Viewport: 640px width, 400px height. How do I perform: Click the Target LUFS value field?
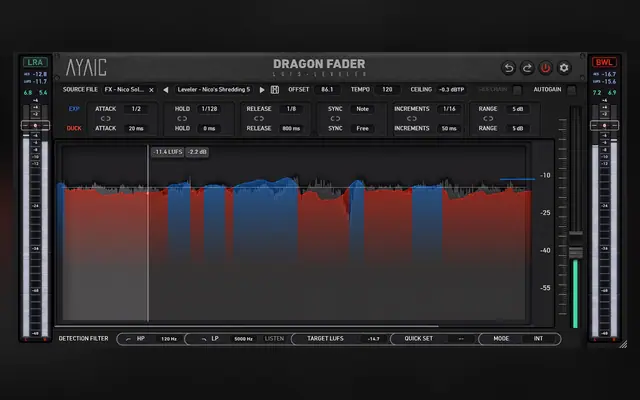coord(373,339)
